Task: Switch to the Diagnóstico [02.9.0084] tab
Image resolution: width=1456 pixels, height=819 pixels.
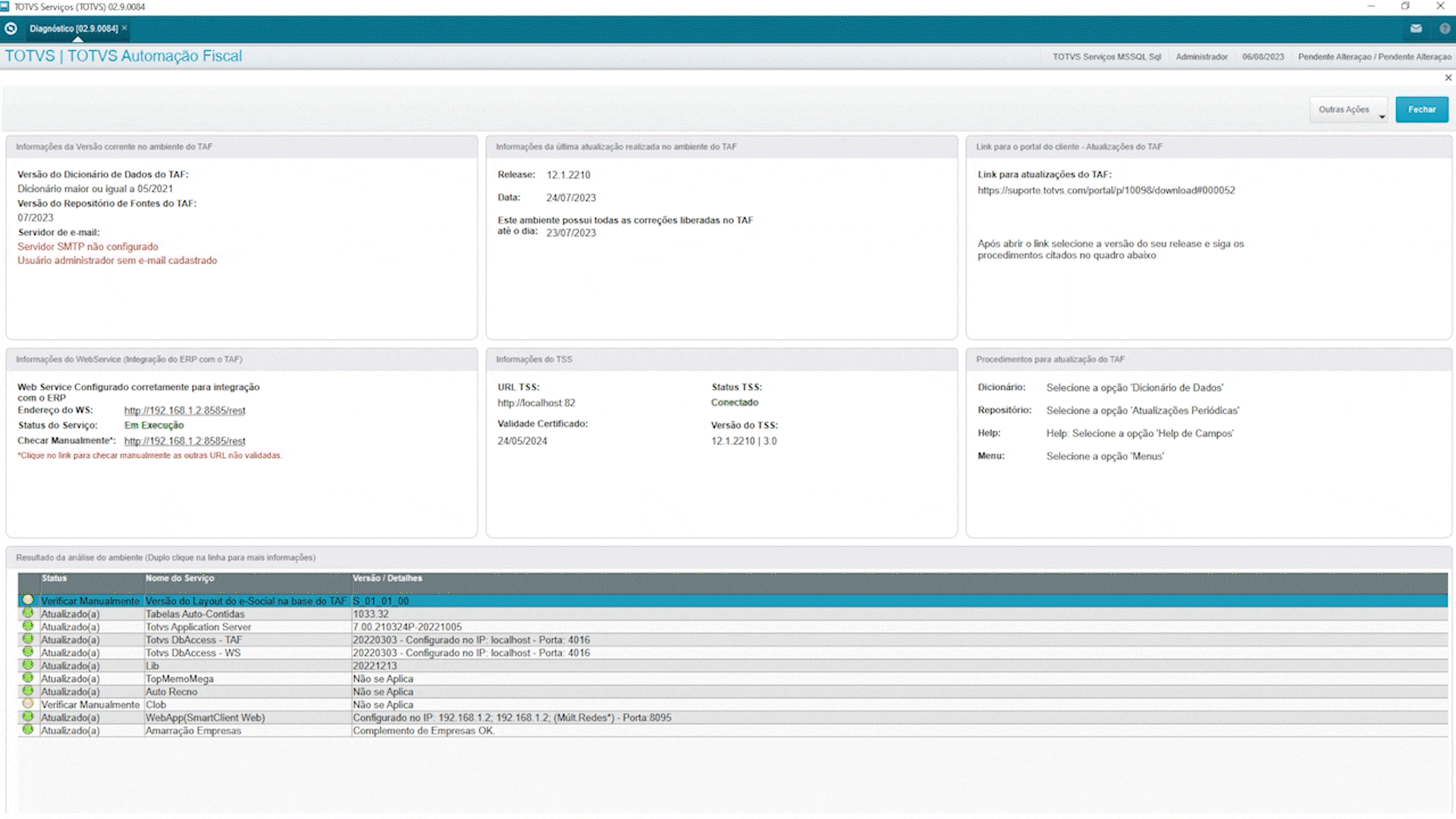Action: click(74, 29)
